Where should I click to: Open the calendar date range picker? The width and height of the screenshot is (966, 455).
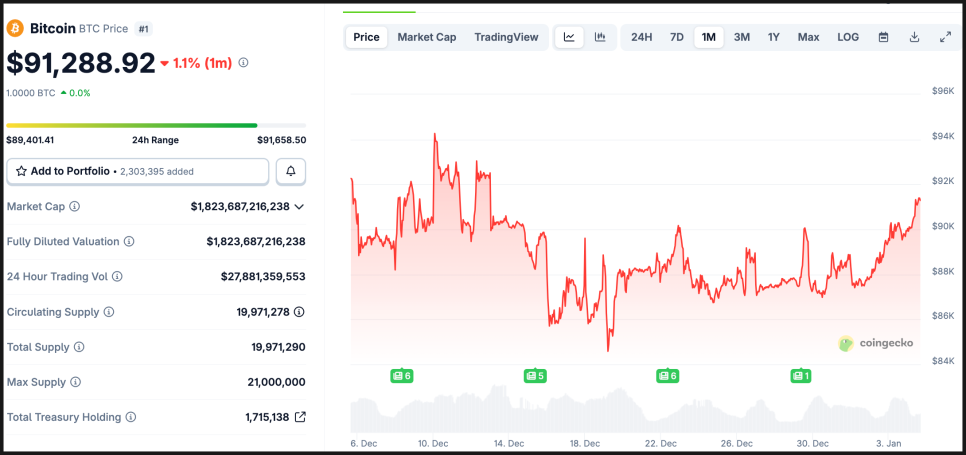(x=884, y=37)
